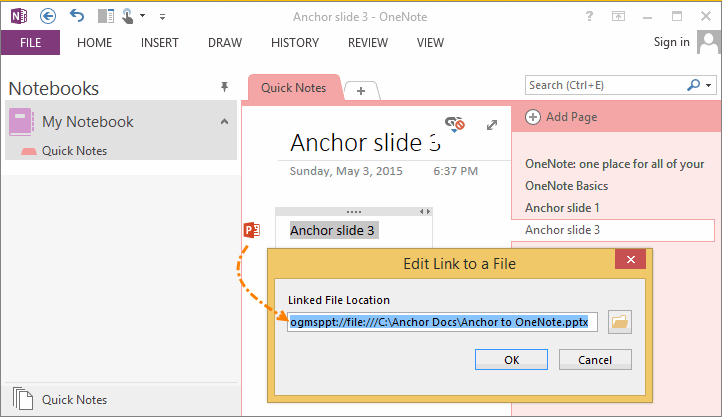Click the Help question mark icon
The height and width of the screenshot is (417, 722).
589,17
